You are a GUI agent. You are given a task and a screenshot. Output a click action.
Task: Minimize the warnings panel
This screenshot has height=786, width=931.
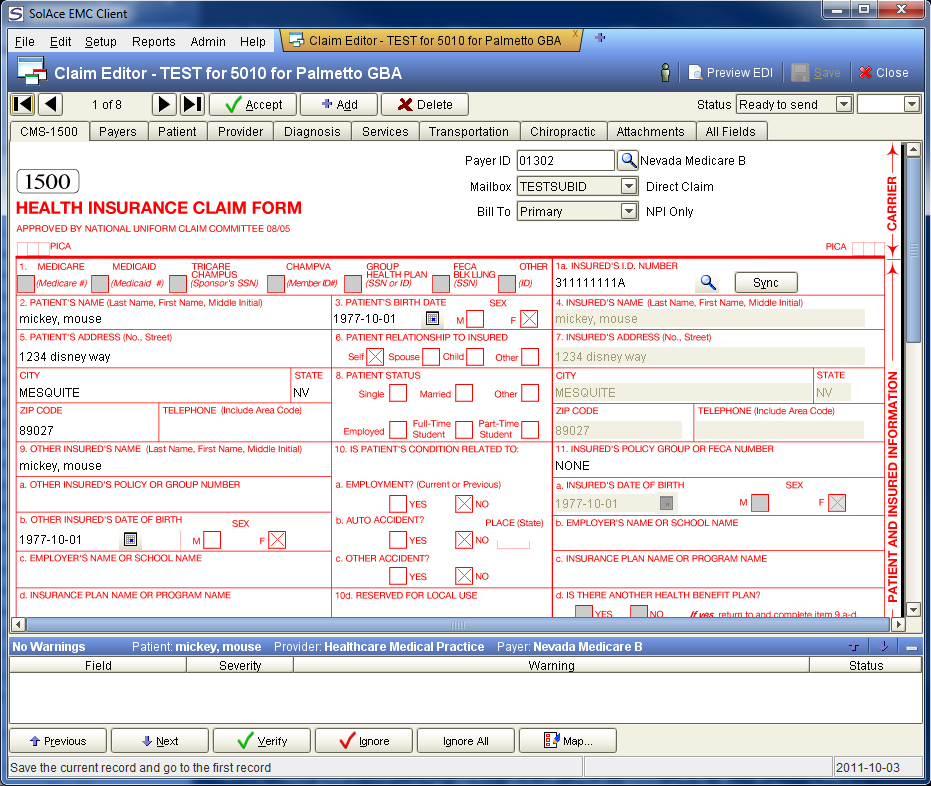point(911,647)
